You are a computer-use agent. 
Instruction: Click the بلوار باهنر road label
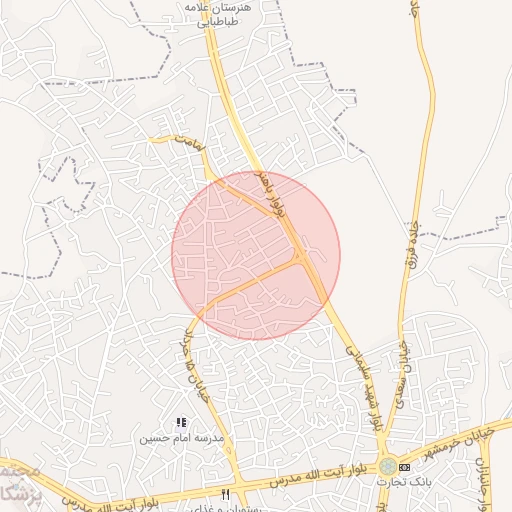271,195
